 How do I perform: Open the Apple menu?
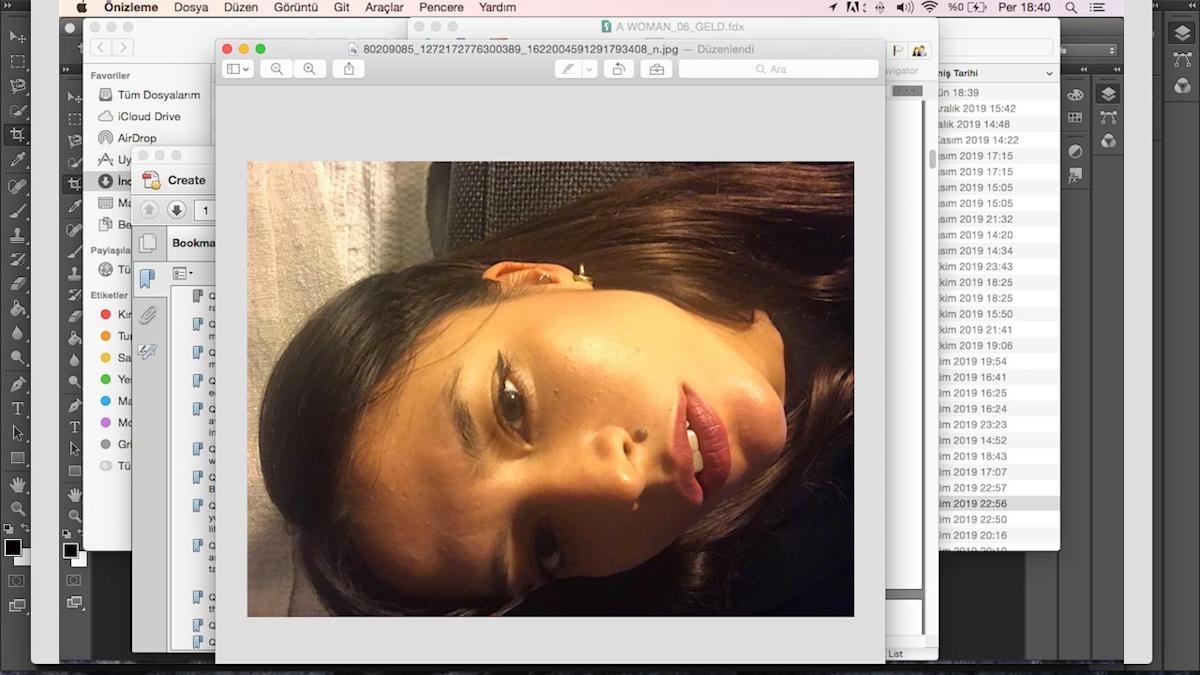tap(82, 7)
